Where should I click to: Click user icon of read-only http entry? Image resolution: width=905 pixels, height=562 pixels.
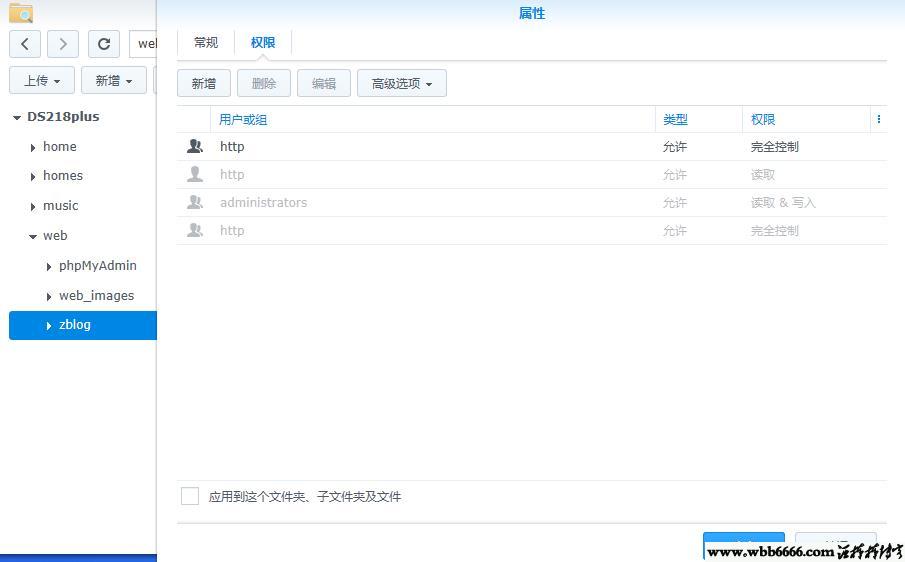[195, 174]
